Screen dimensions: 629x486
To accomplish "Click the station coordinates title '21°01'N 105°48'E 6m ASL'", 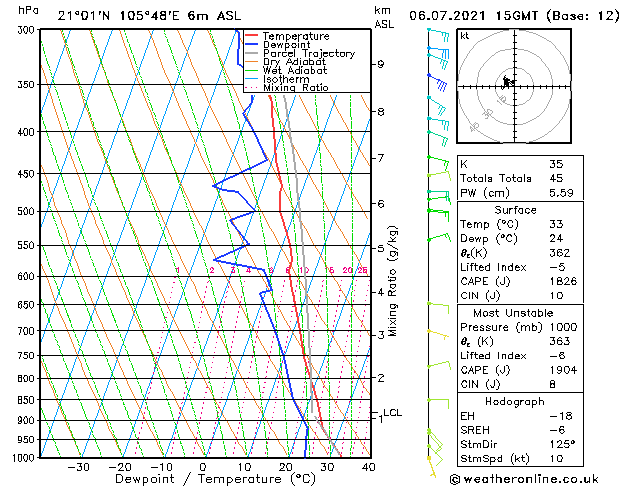I will click(x=149, y=16).
